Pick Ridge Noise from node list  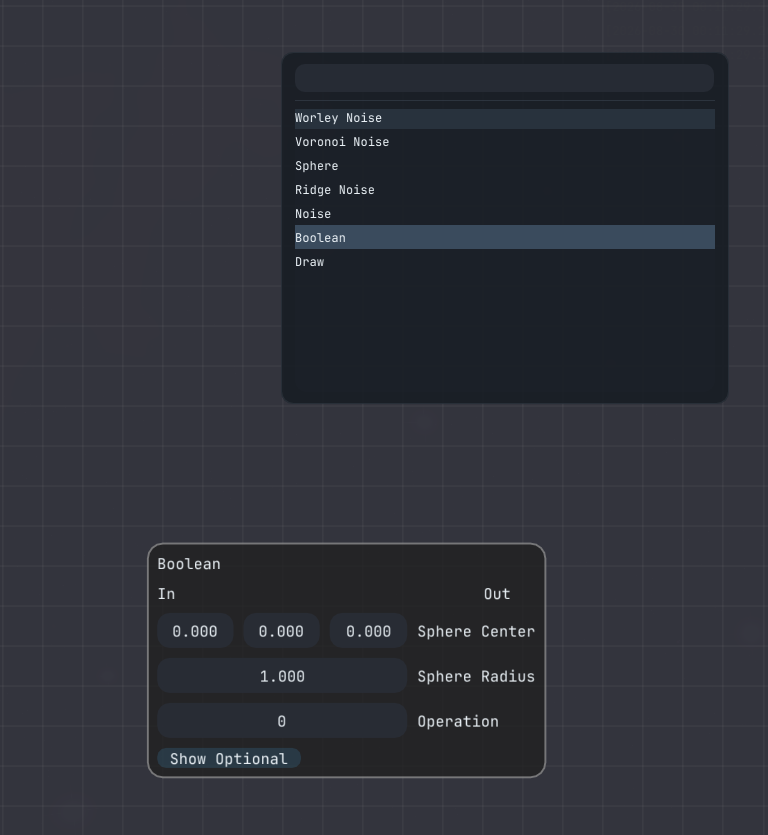point(505,190)
